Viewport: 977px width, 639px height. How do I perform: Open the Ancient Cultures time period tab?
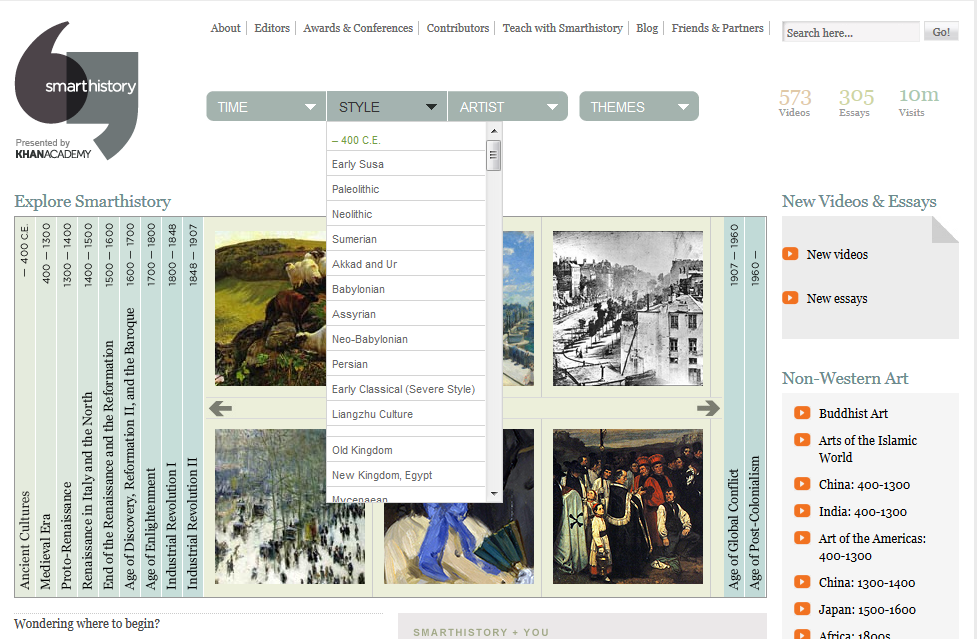(25, 407)
